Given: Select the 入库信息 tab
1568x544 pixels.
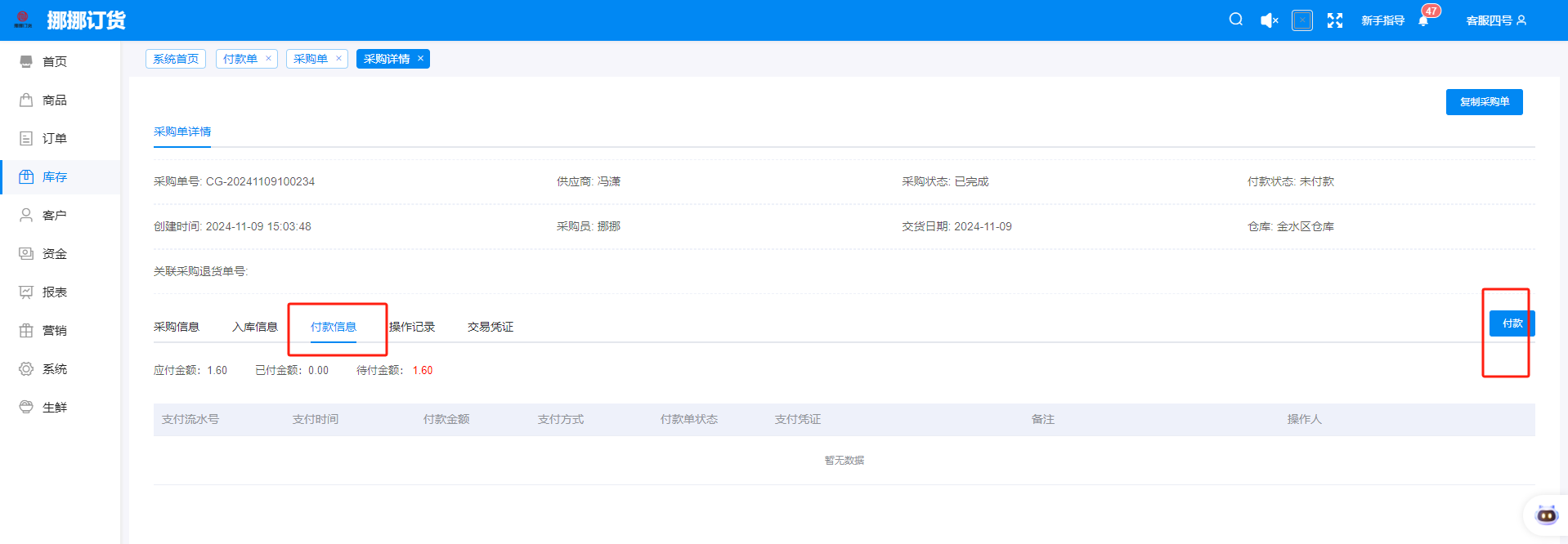Looking at the screenshot, I should pos(254,327).
